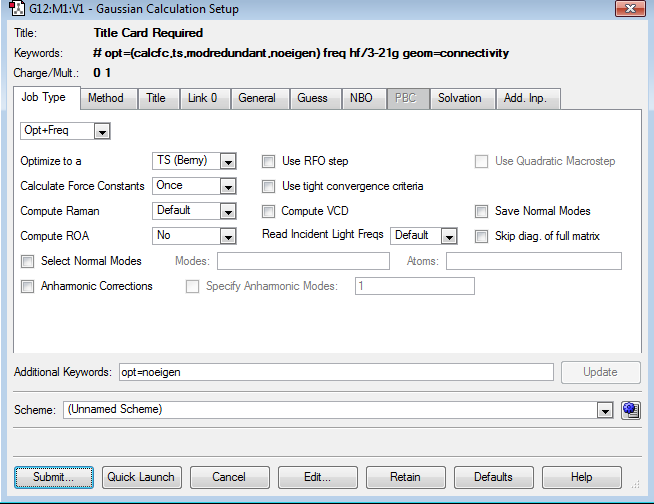
Task: Click the Retain button
Action: click(406, 477)
